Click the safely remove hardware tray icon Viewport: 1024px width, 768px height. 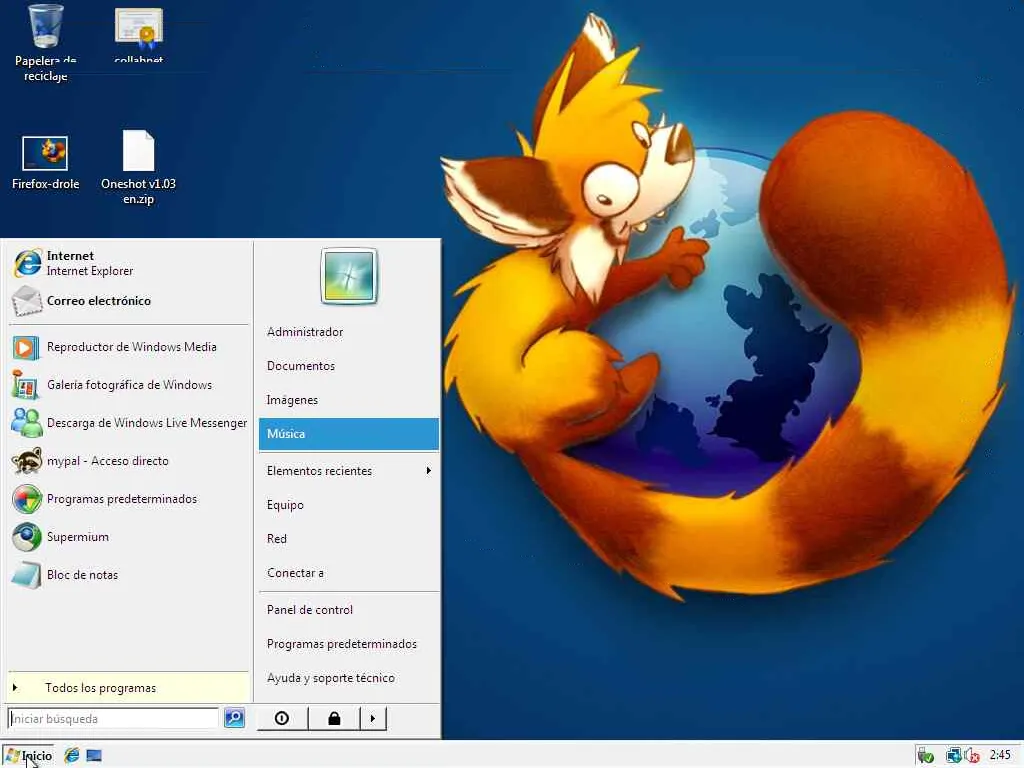[x=925, y=756]
